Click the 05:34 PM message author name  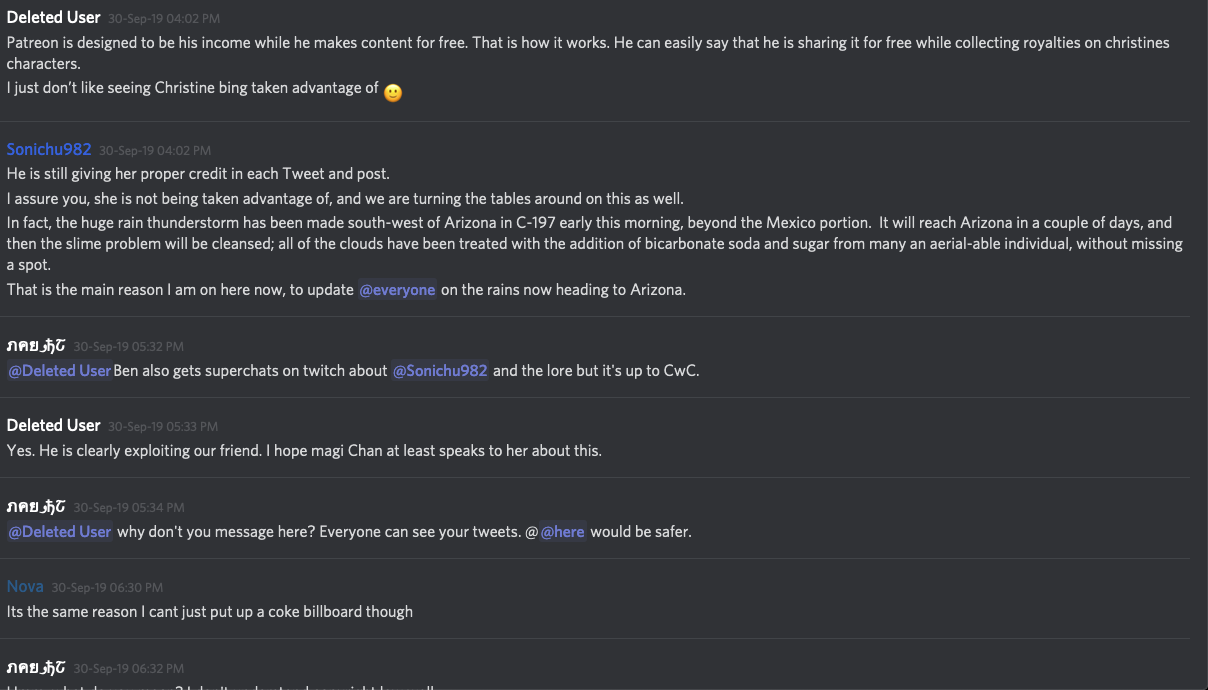tap(36, 506)
